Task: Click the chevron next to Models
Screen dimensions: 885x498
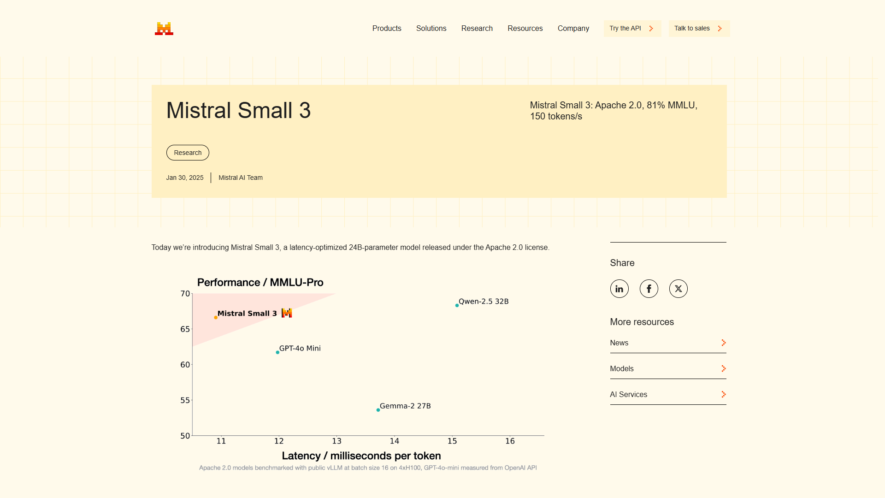Action: click(x=723, y=369)
